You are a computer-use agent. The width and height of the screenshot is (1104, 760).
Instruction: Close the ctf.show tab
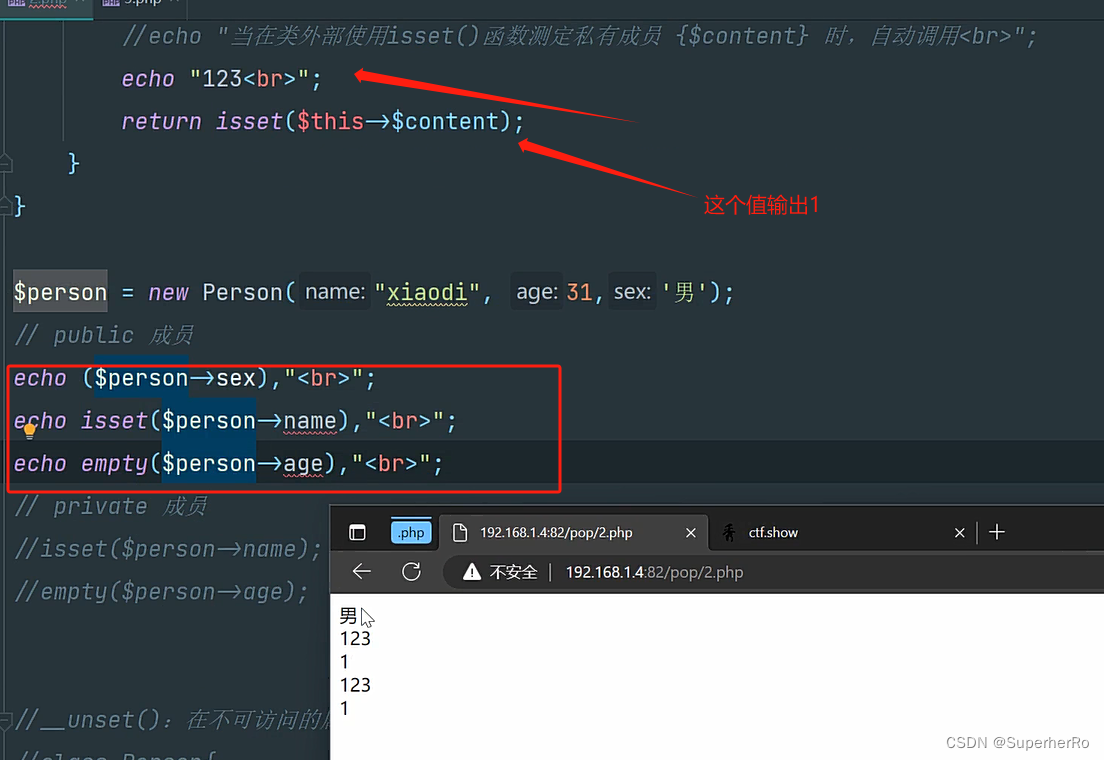coord(959,532)
